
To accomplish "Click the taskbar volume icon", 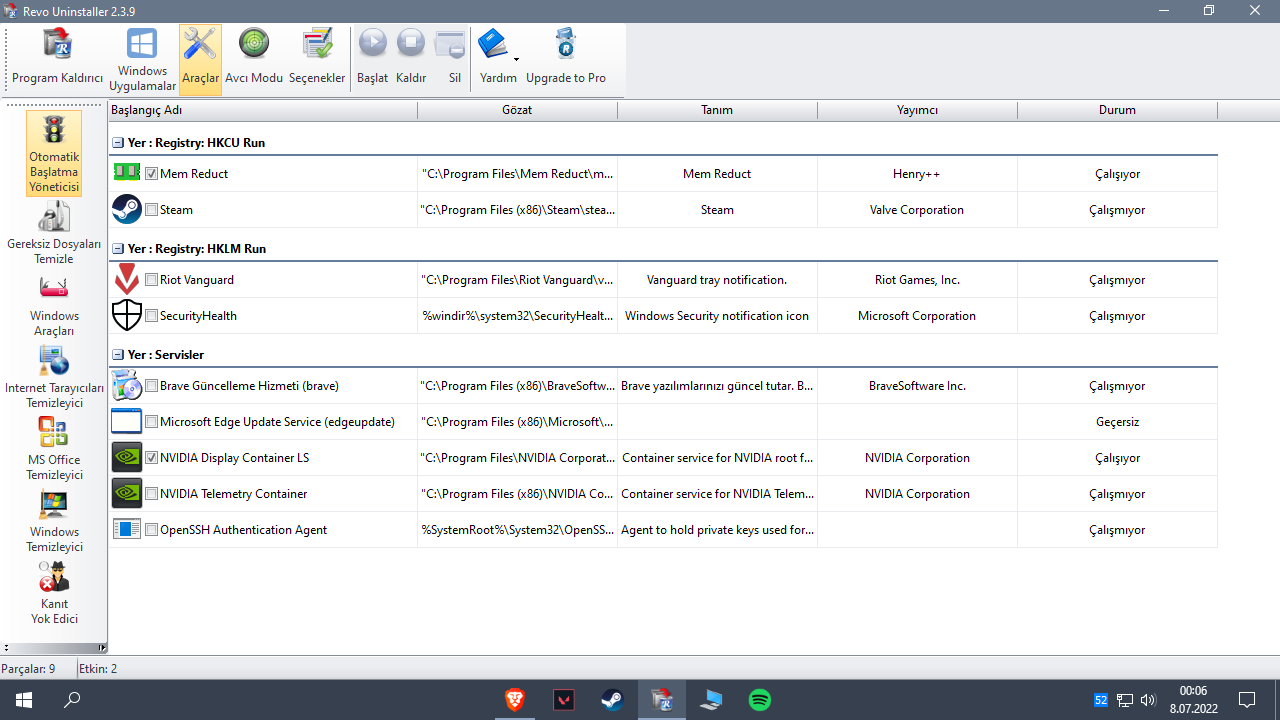I will click(x=1148, y=700).
